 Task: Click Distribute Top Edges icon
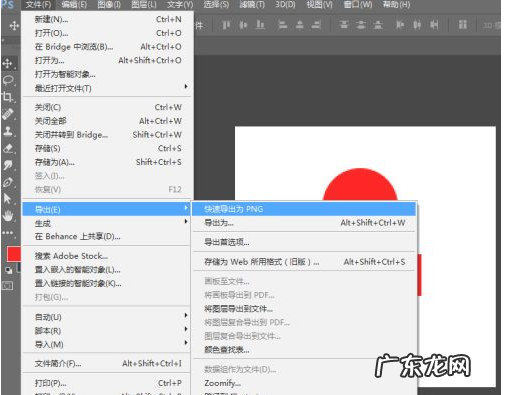(x=344, y=25)
